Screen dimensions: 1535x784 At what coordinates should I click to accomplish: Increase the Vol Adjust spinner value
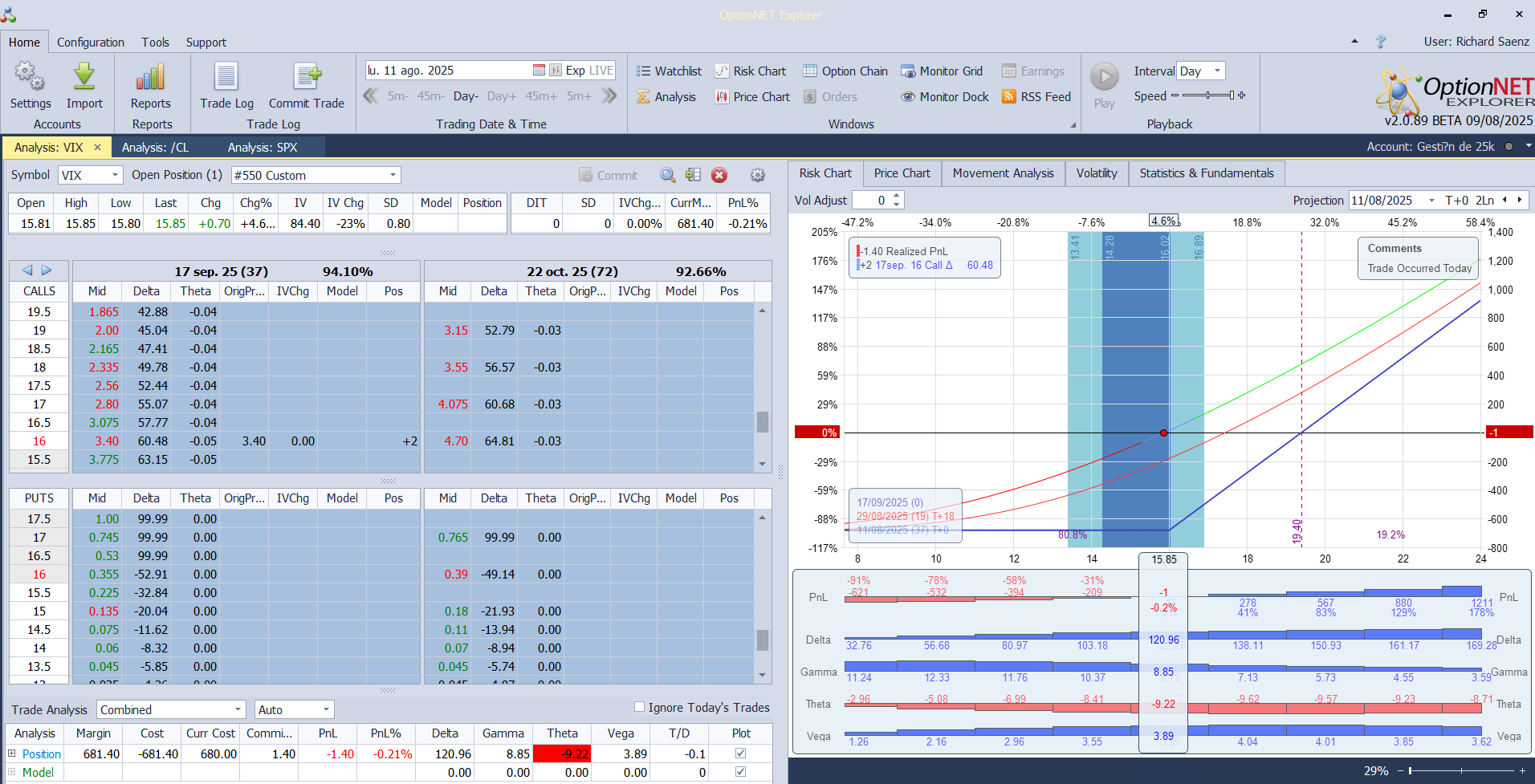click(x=898, y=196)
